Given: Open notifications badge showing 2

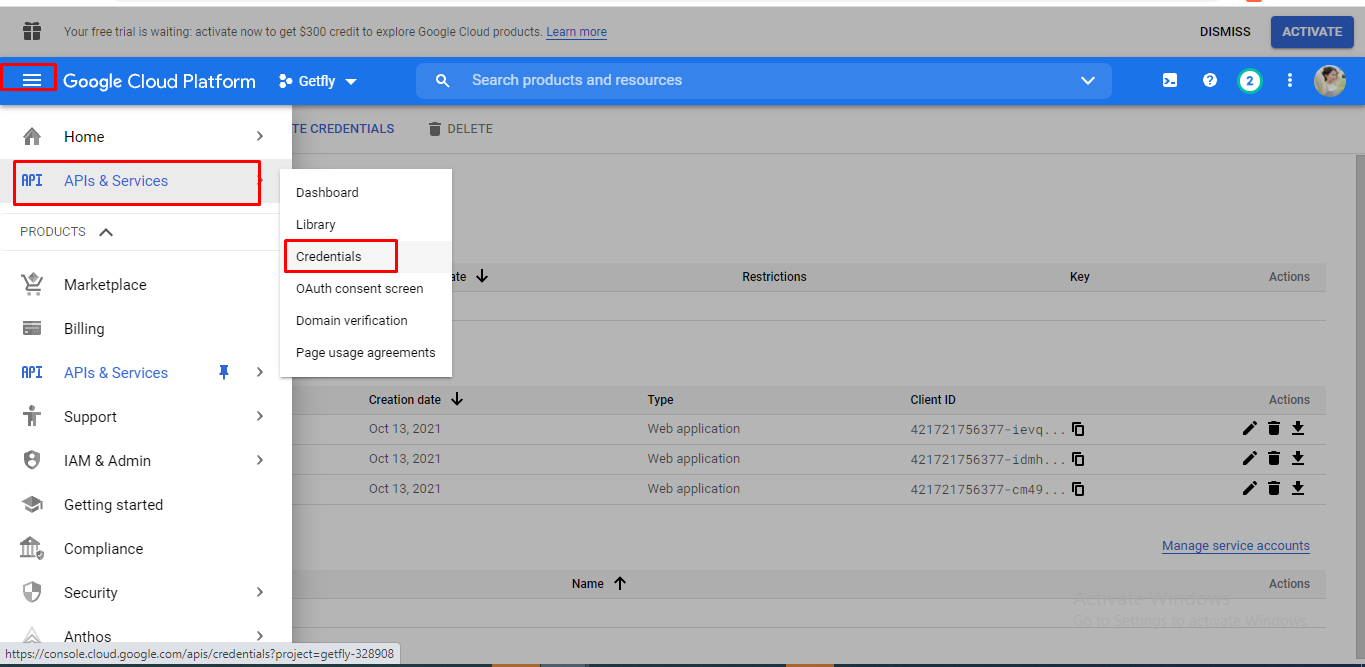Looking at the screenshot, I should pyautogui.click(x=1249, y=81).
